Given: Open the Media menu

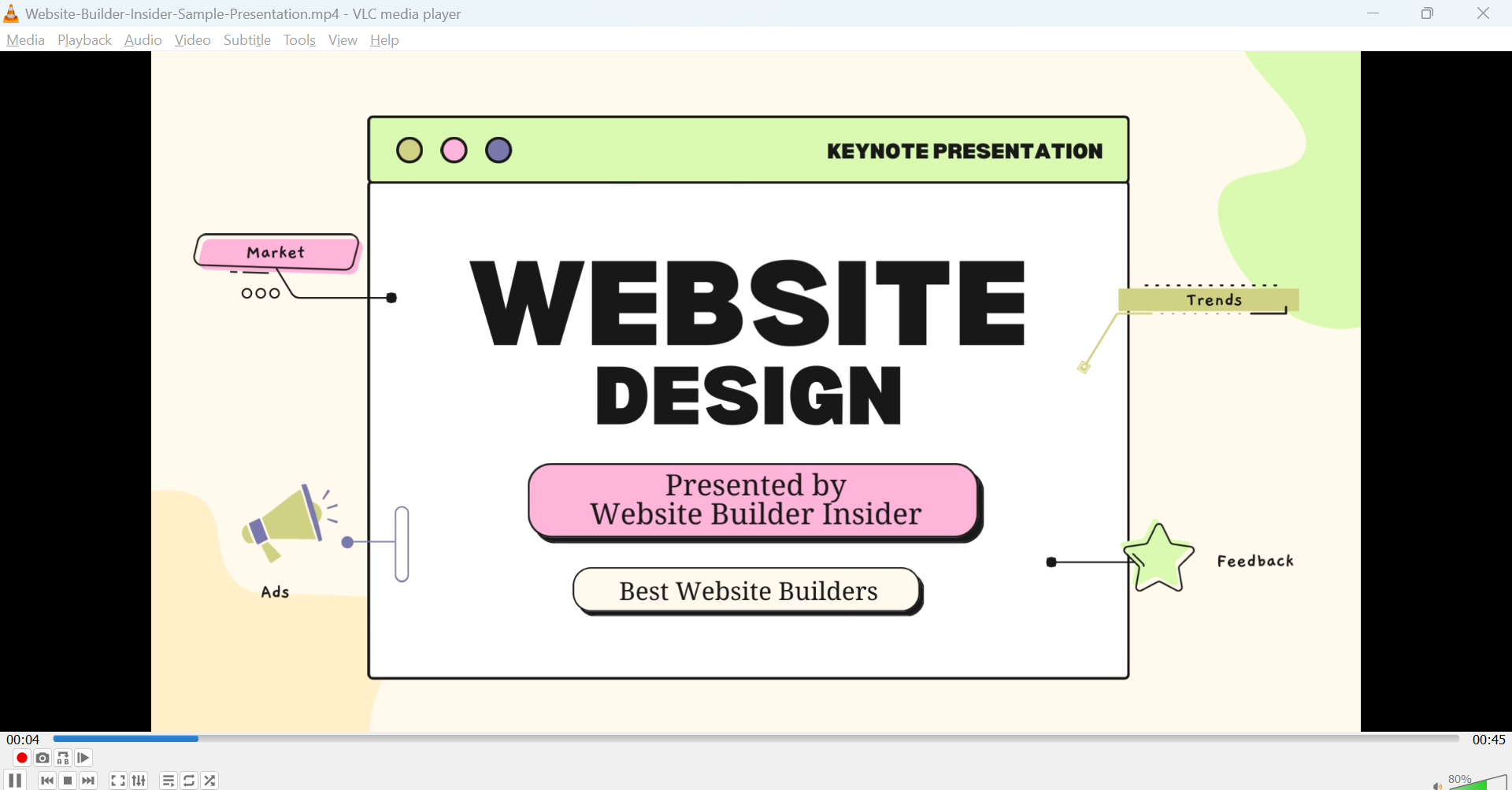Looking at the screenshot, I should pyautogui.click(x=25, y=40).
